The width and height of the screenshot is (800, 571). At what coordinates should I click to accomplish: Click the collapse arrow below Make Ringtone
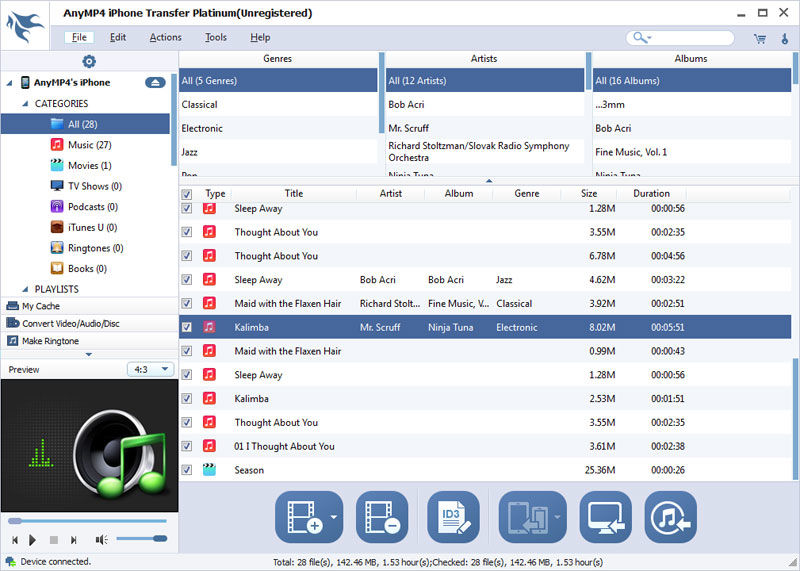pyautogui.click(x=89, y=354)
